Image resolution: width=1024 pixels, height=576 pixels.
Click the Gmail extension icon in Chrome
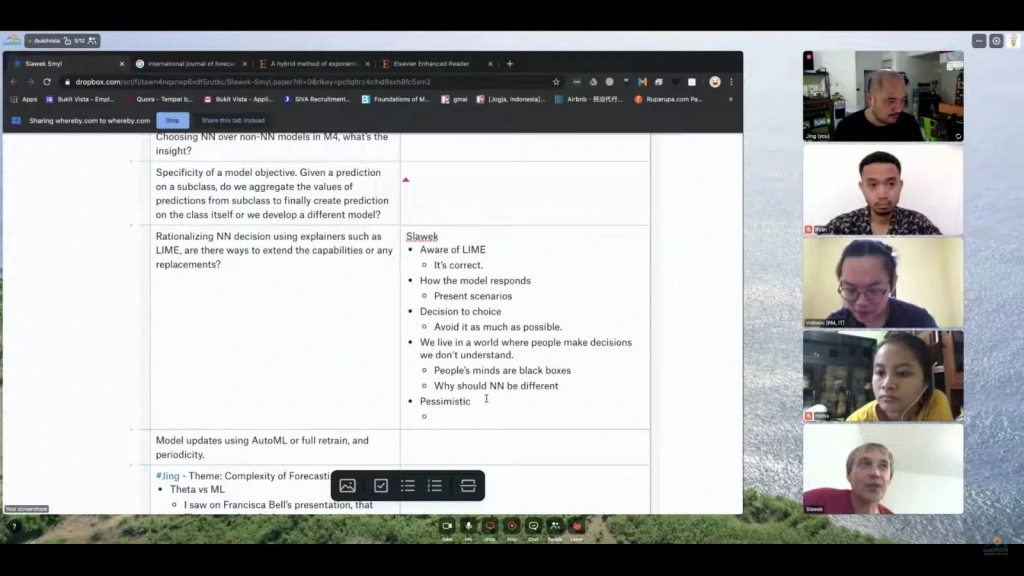pyautogui.click(x=643, y=82)
